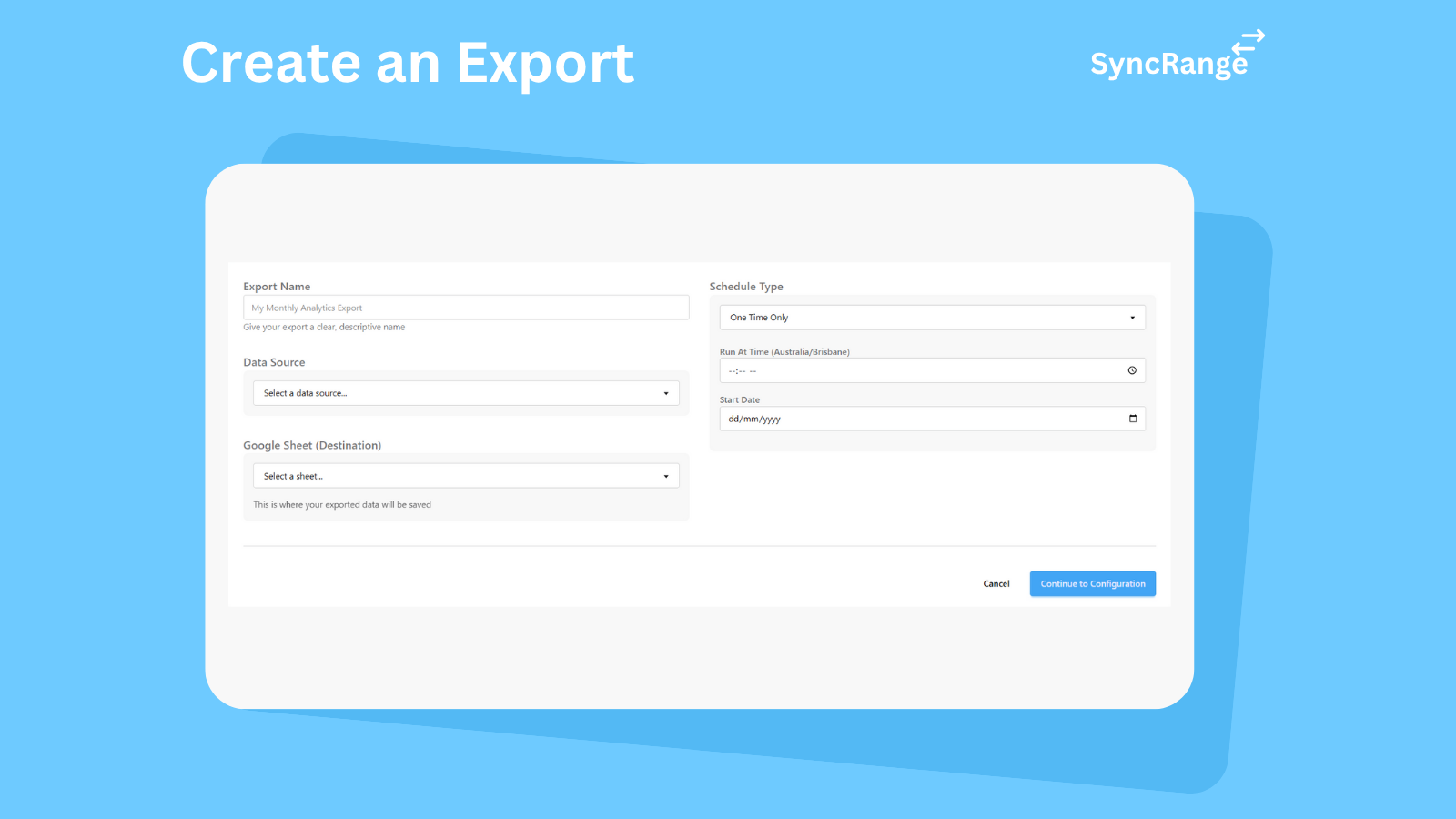Click the Export Name input field

pos(465,307)
